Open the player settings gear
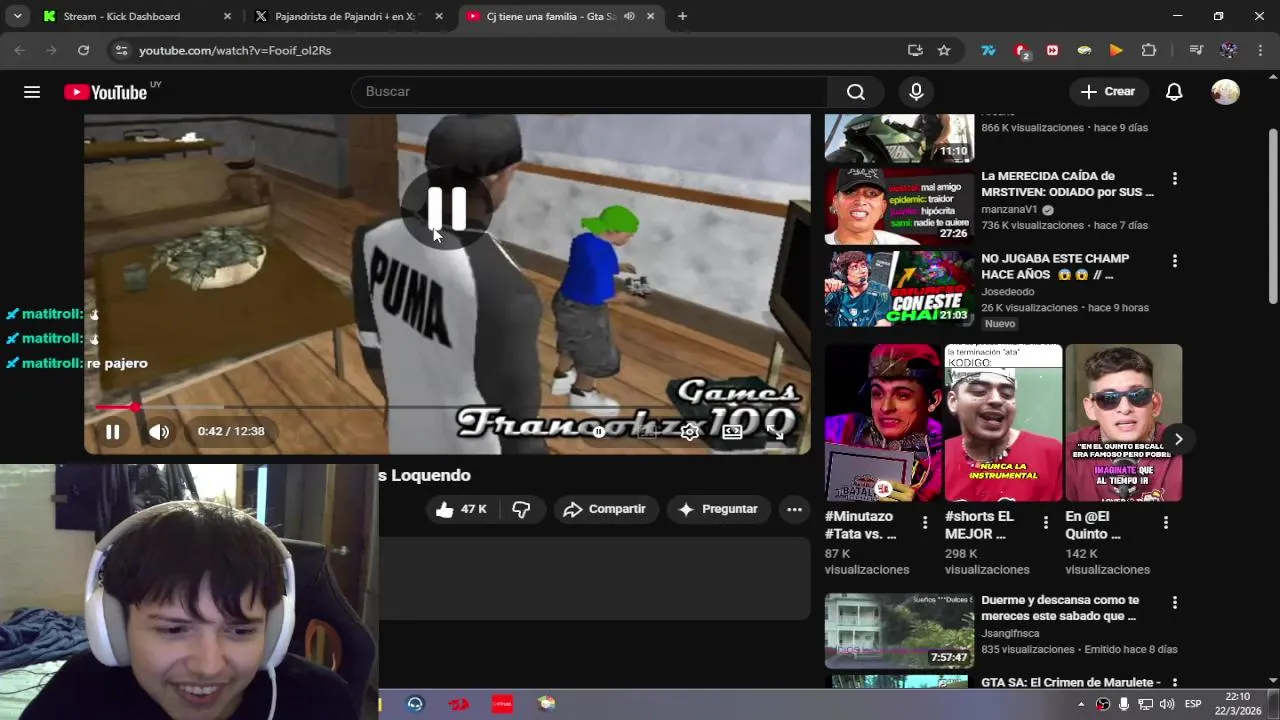The height and width of the screenshot is (720, 1280). point(689,432)
